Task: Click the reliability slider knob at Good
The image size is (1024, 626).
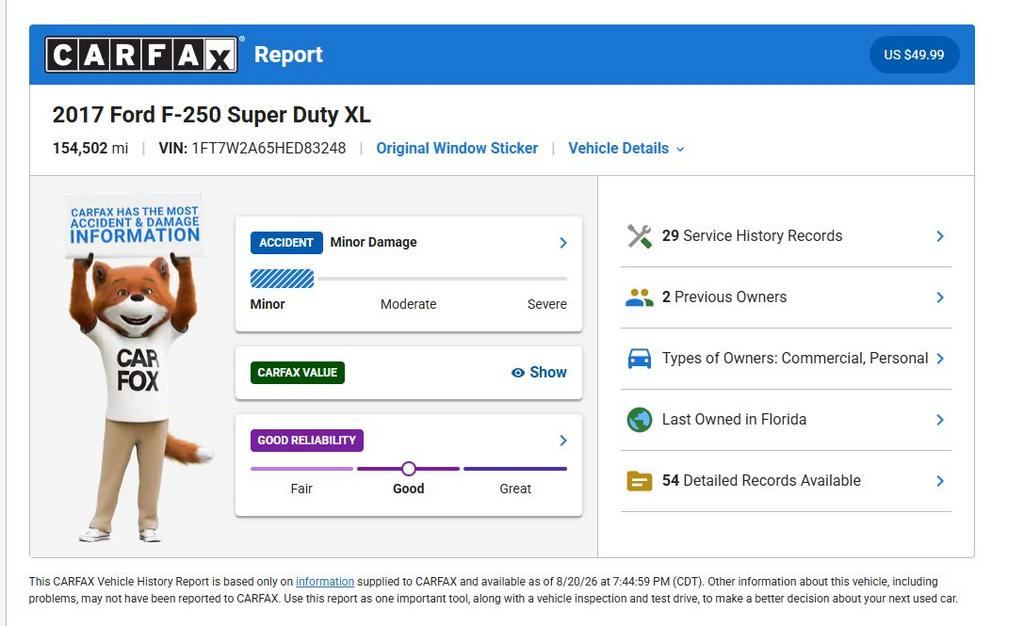Action: tap(409, 469)
